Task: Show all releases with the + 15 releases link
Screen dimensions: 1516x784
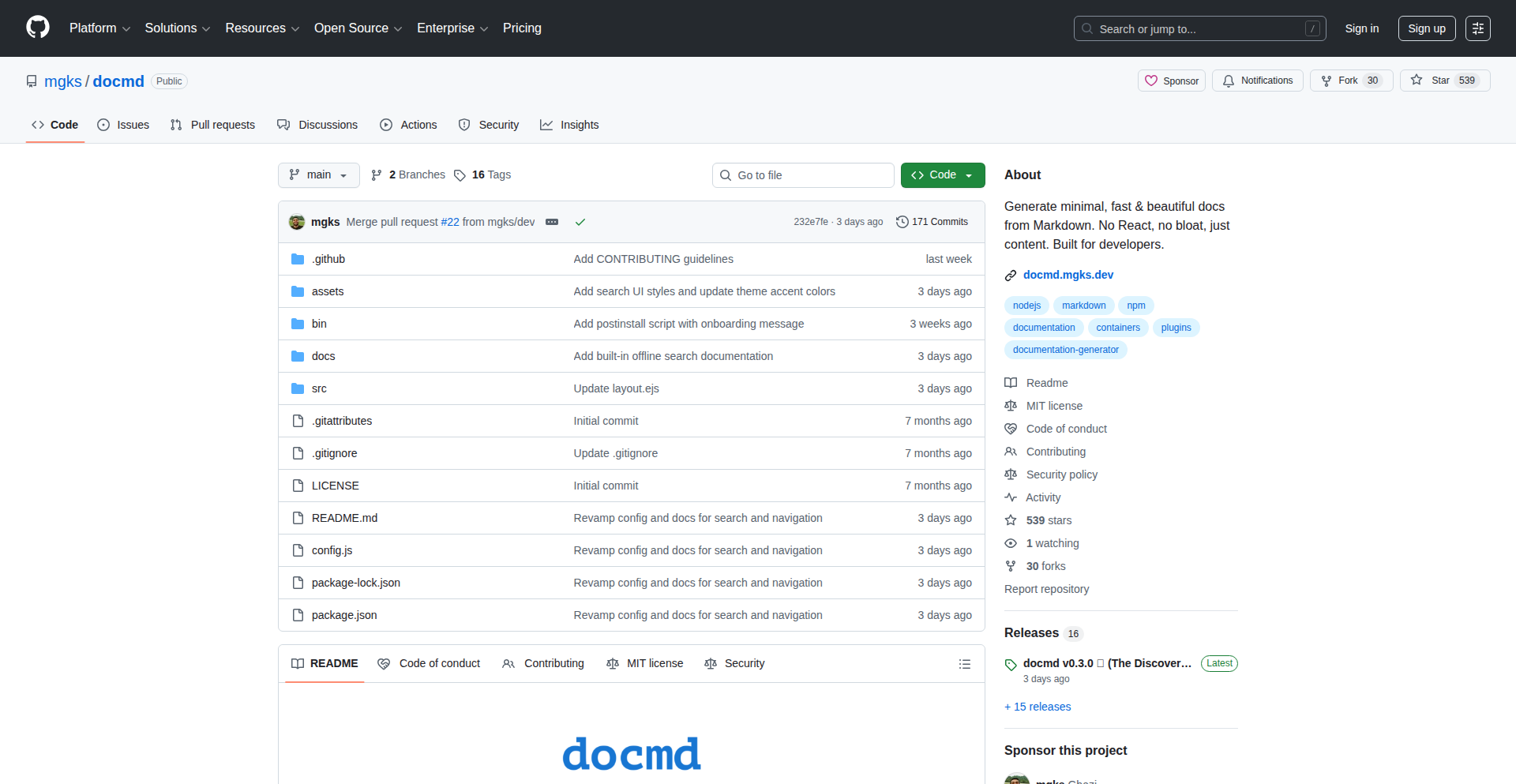Action: click(x=1037, y=707)
